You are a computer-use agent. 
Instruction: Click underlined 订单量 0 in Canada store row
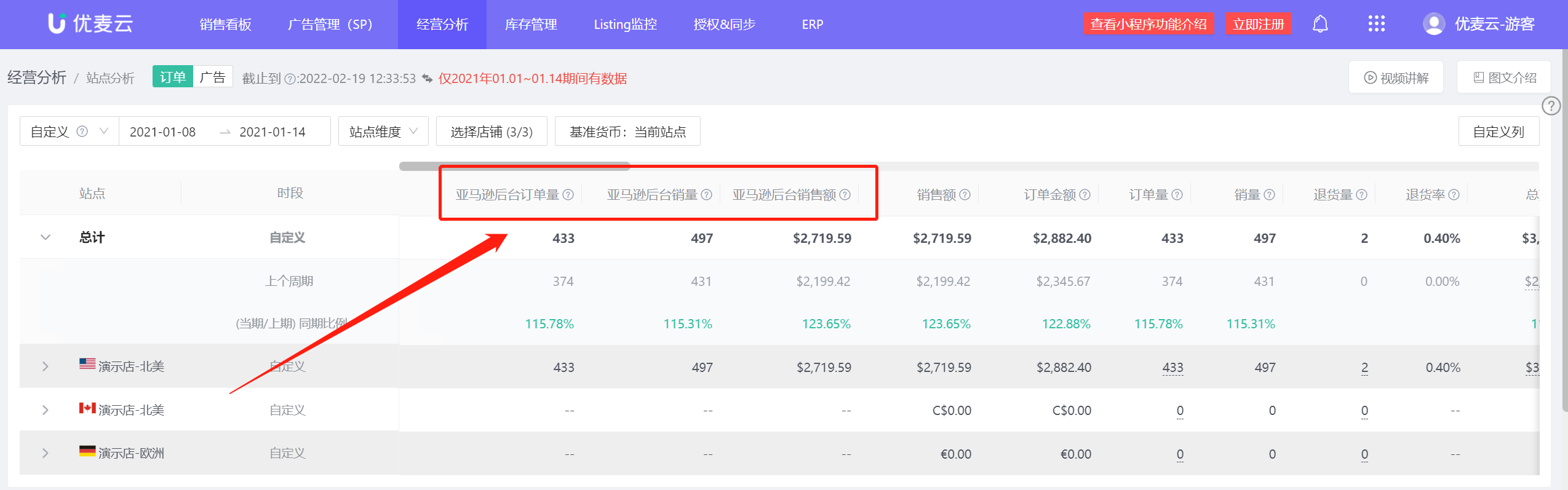[x=1180, y=411]
